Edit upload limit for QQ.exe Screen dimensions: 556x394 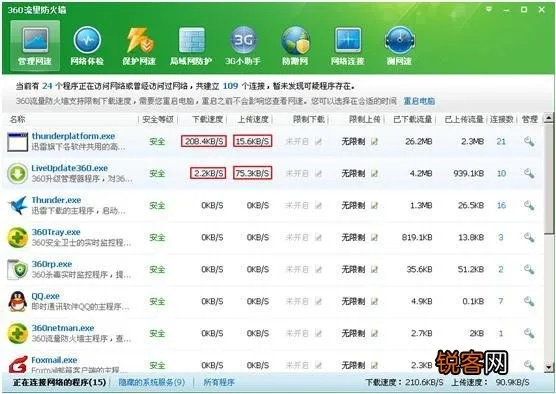pos(374,301)
